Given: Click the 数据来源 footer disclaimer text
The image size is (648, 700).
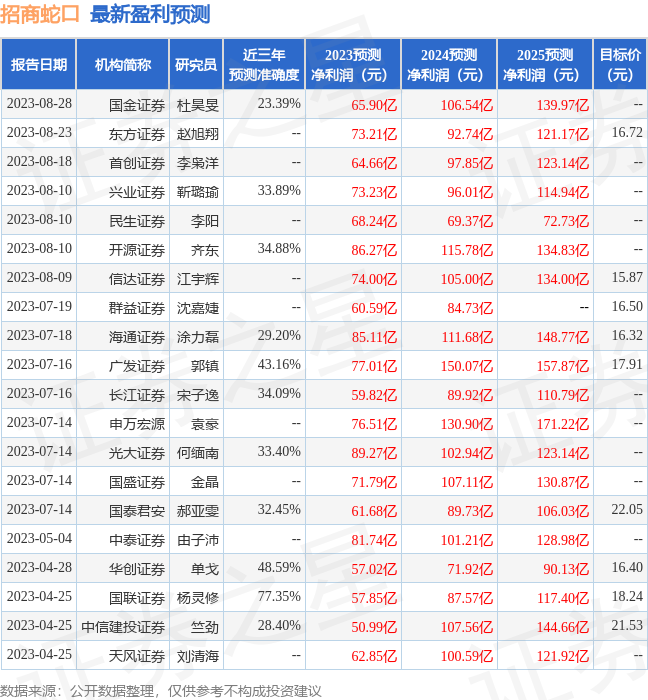Looking at the screenshot, I should click(x=161, y=692).
